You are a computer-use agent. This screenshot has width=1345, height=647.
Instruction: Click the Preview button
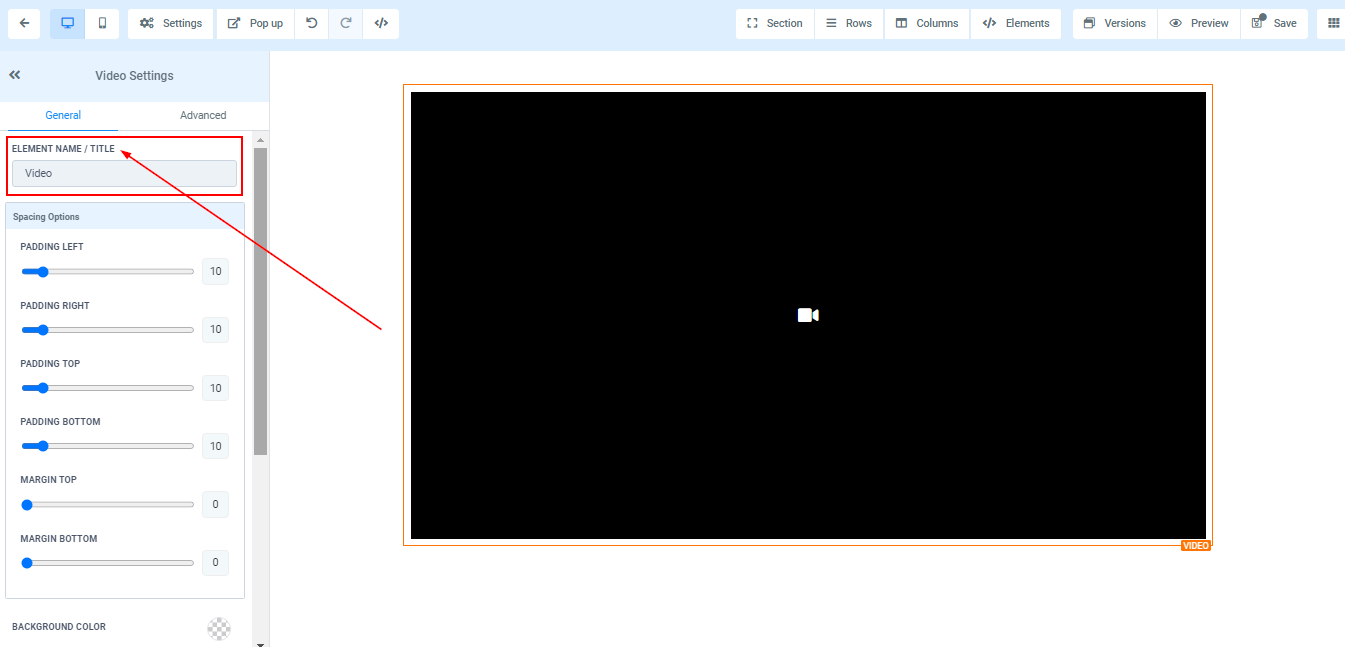click(x=1199, y=23)
